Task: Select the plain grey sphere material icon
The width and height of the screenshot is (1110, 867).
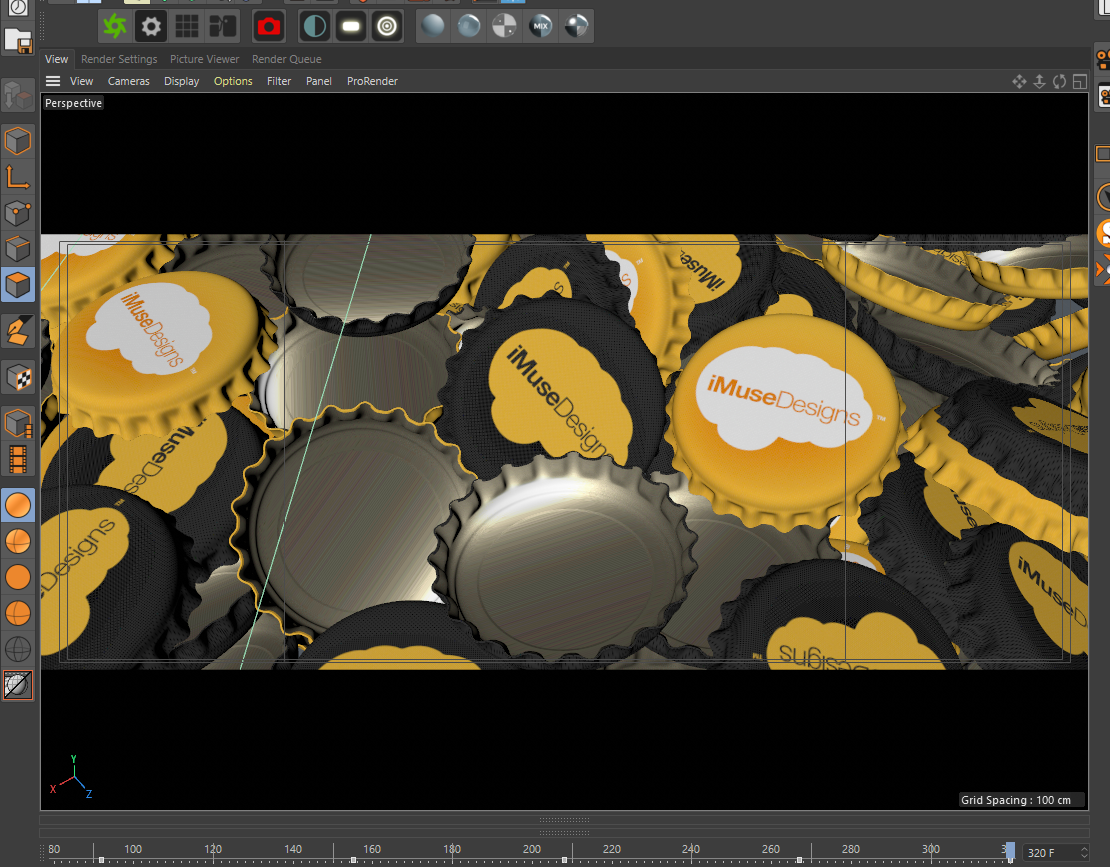Action: (x=433, y=27)
